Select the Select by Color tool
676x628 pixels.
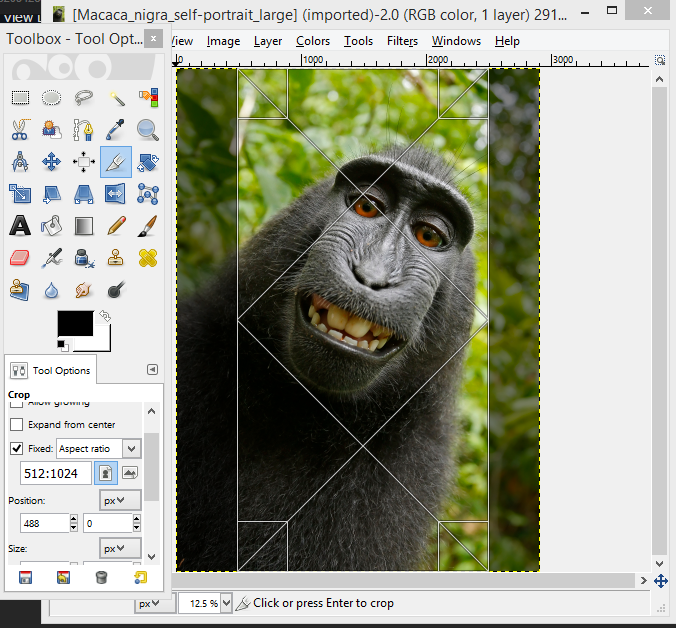pyautogui.click(x=148, y=98)
